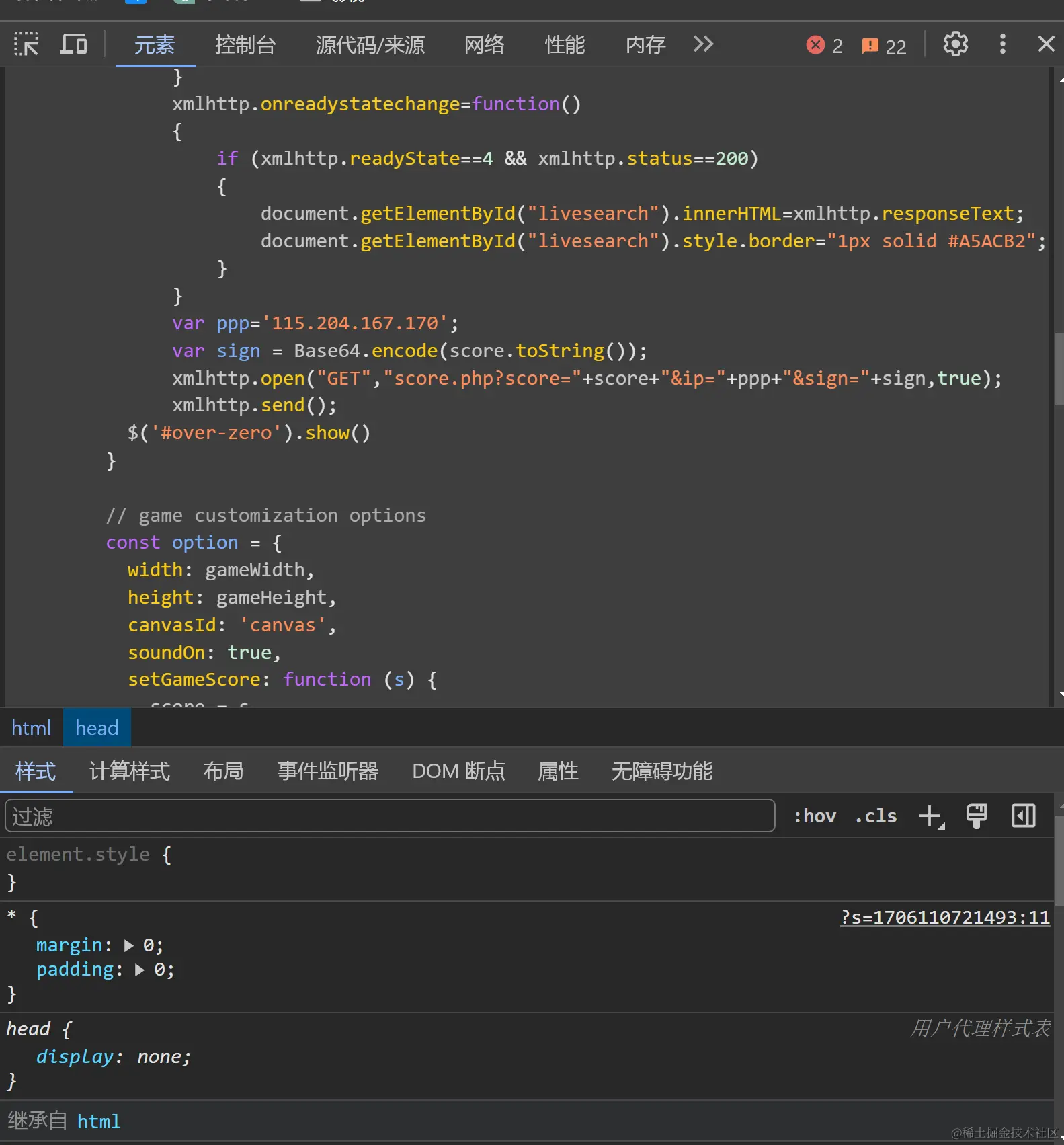
Task: Click the head breadcrumb element
Action: pos(97,728)
